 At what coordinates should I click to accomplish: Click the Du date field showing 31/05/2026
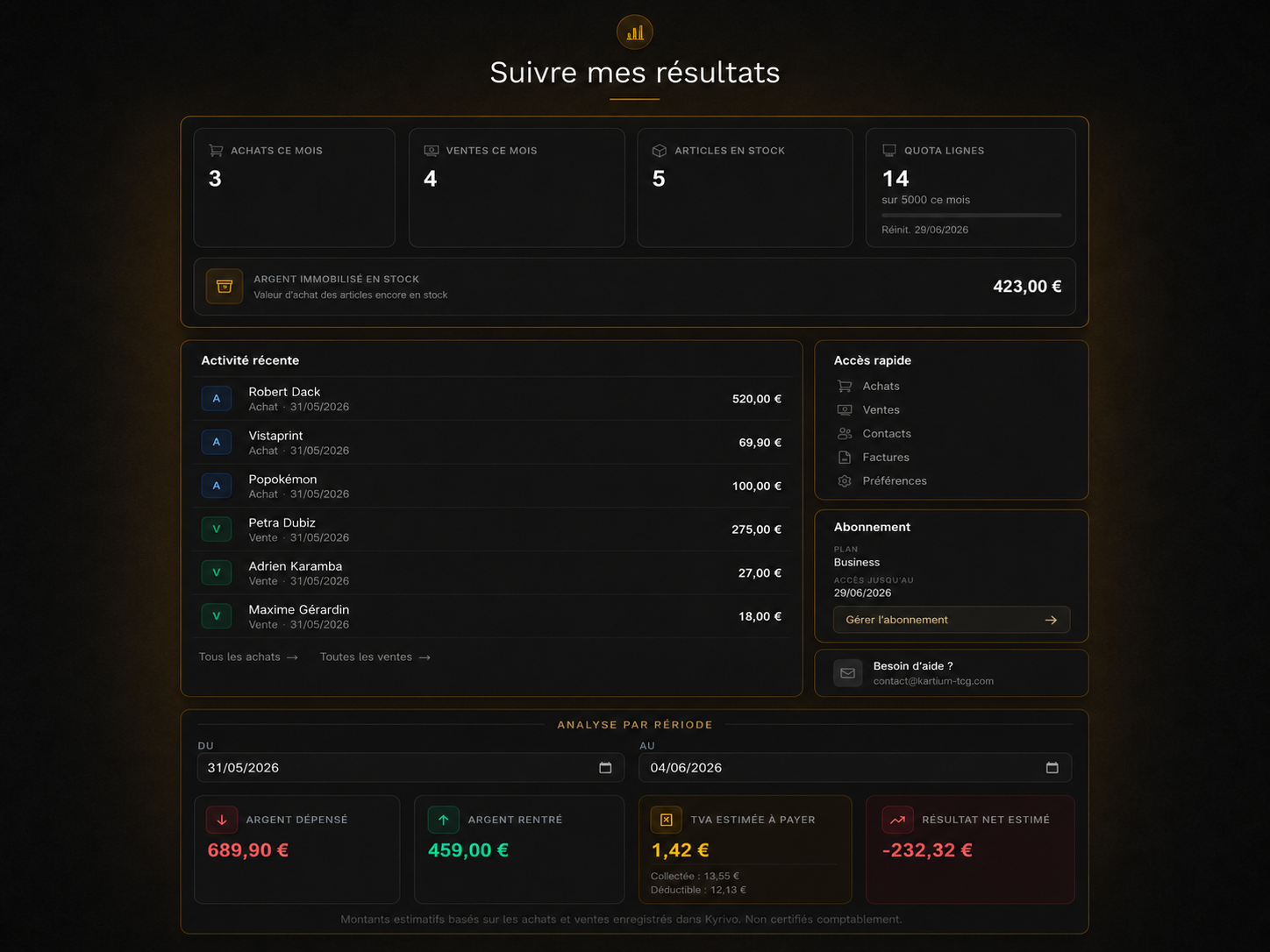point(410,768)
